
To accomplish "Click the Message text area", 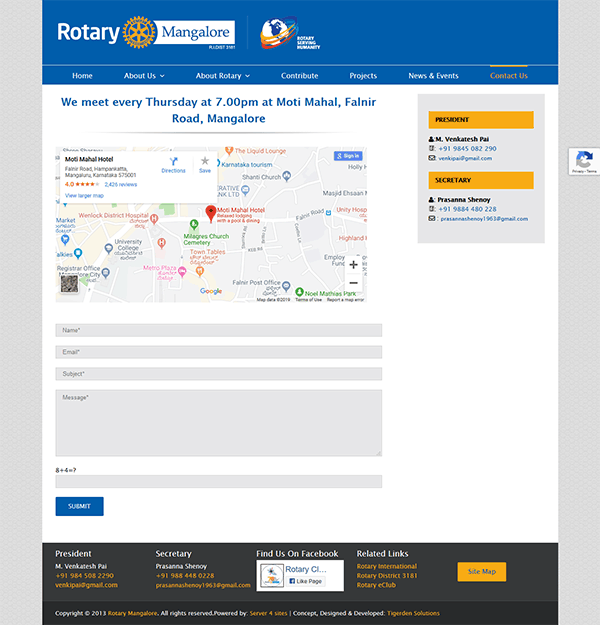I will point(218,423).
